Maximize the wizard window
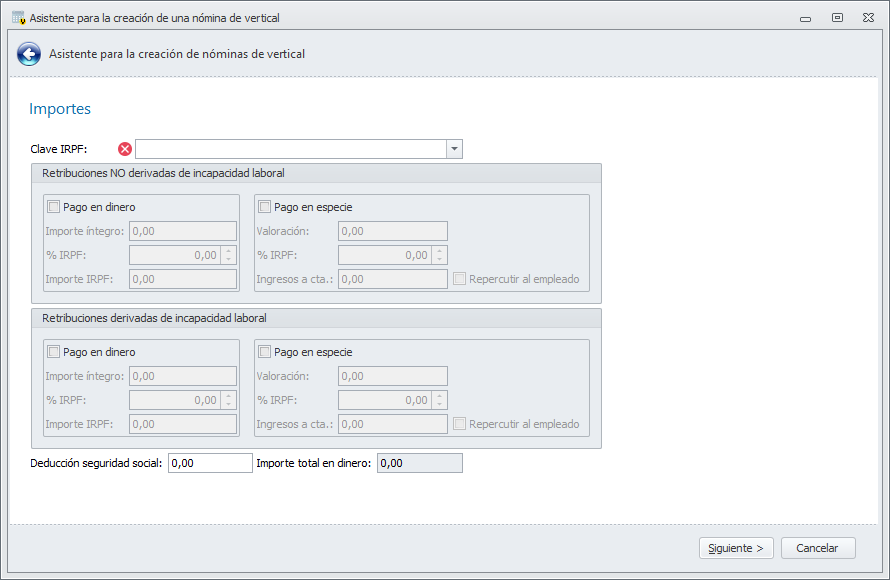The height and width of the screenshot is (580, 890). pos(837,17)
